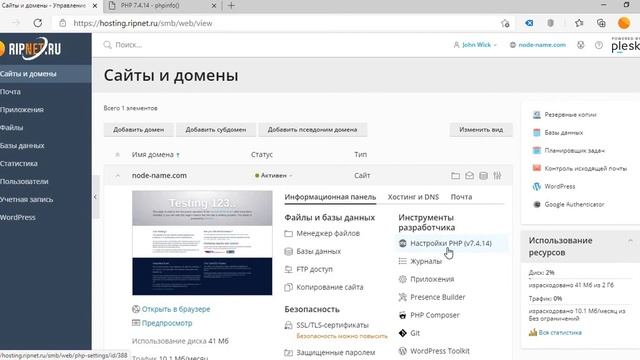Click the WordPress Toolkit icon
The image size is (640, 360).
click(x=402, y=351)
